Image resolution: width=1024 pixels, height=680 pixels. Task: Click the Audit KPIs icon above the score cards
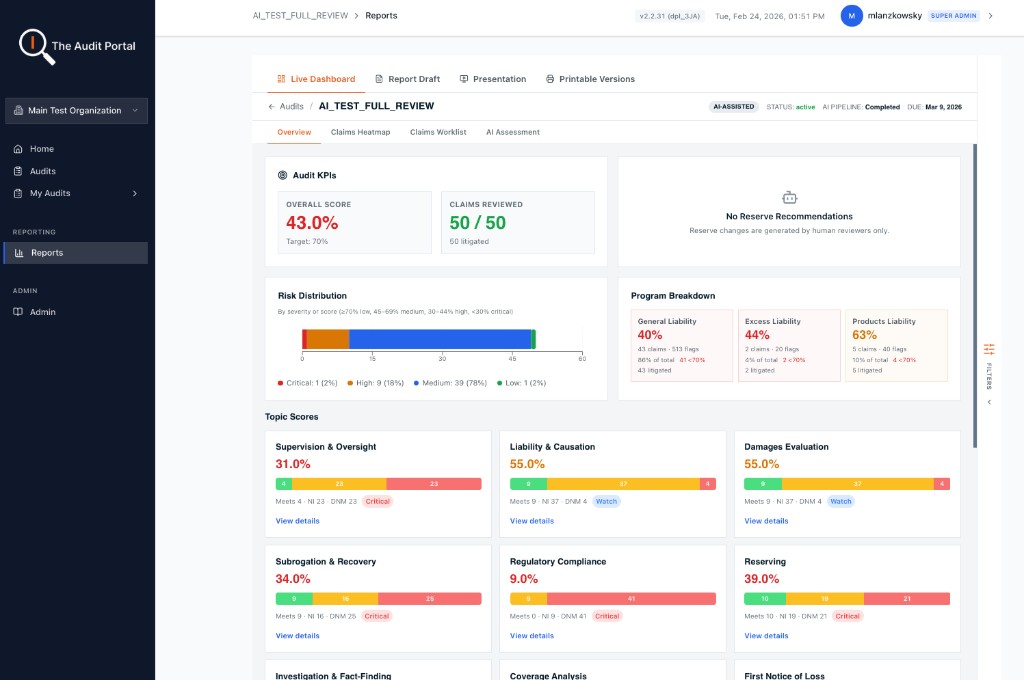283,174
